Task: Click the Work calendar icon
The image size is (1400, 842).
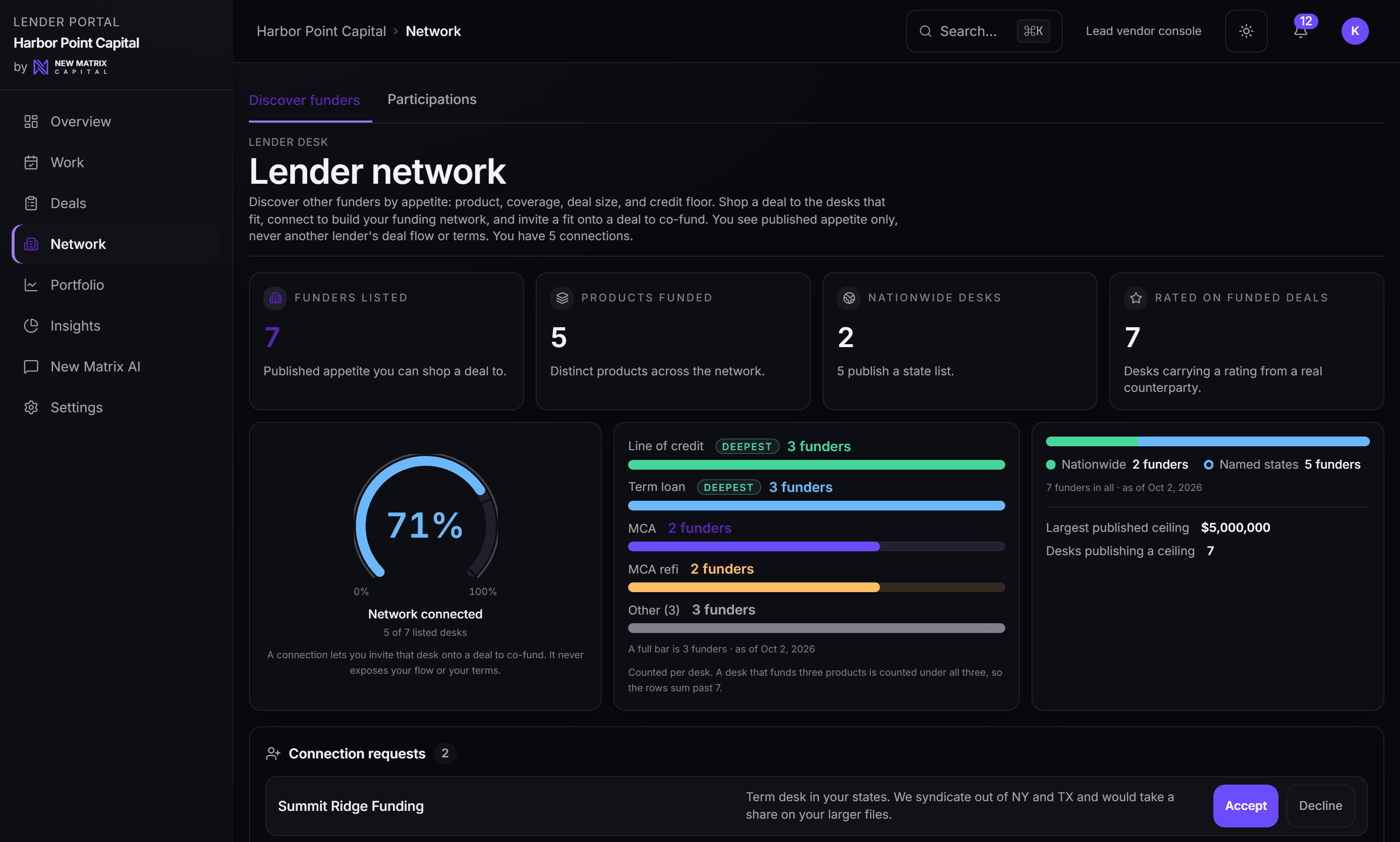Action: coord(31,162)
